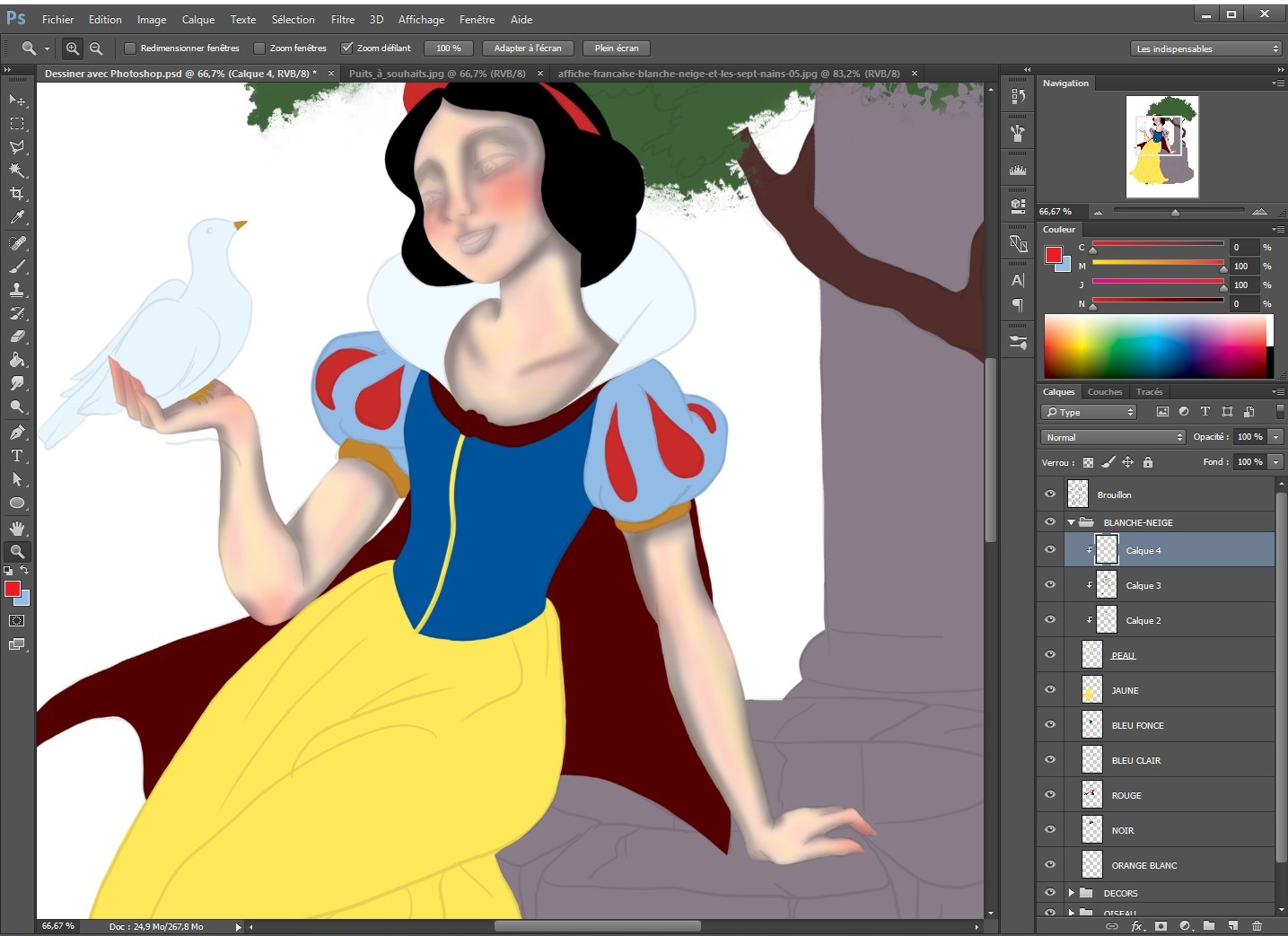Click the Navigation panel thumbnail preview

click(1162, 147)
